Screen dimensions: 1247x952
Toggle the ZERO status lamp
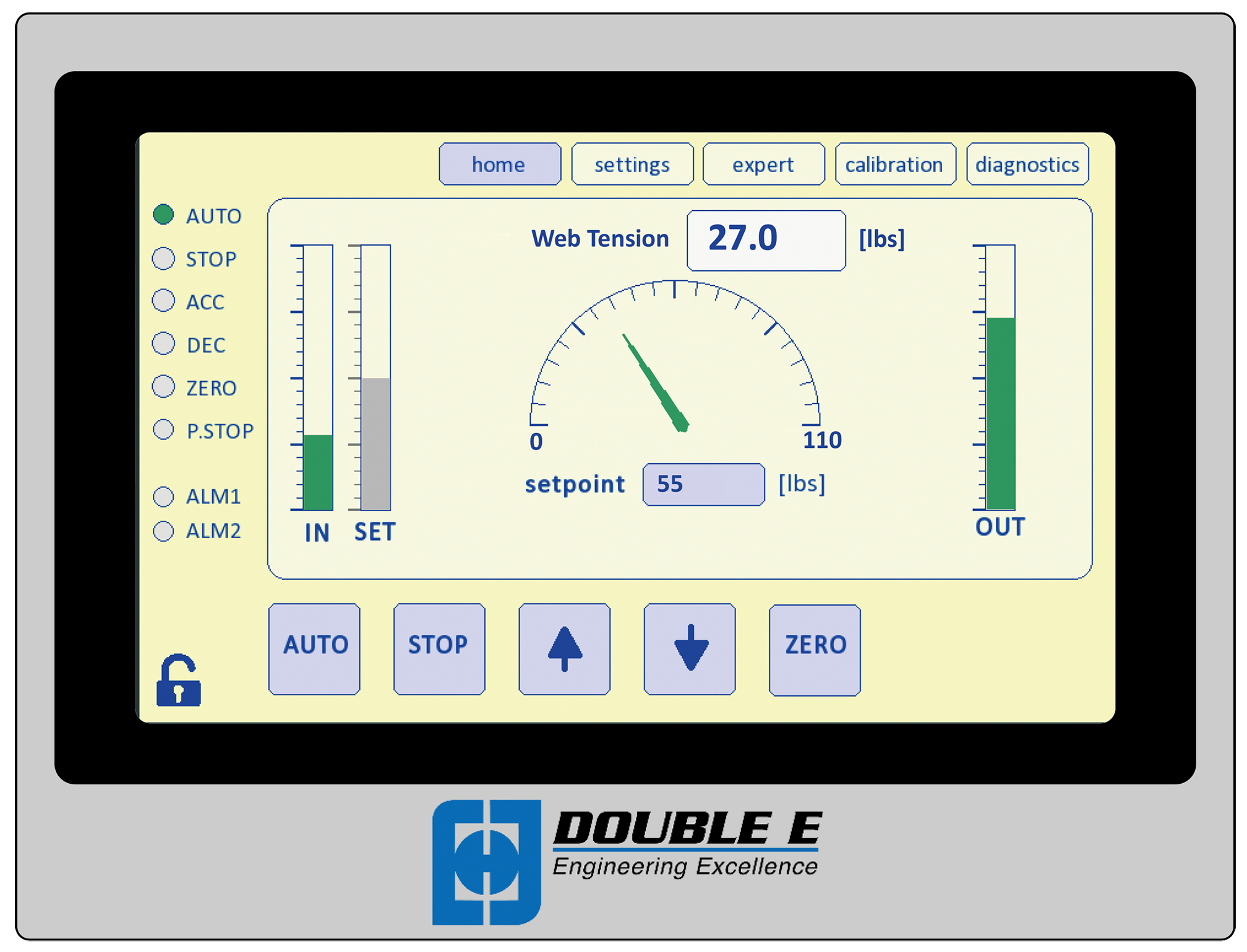tap(164, 386)
